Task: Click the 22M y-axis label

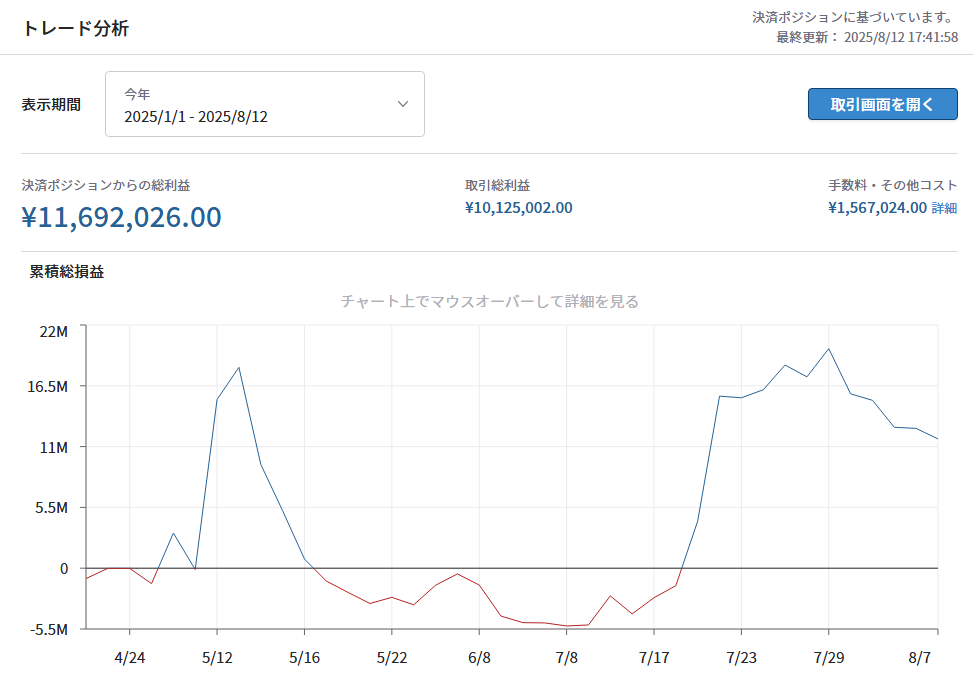Action: pyautogui.click(x=54, y=331)
